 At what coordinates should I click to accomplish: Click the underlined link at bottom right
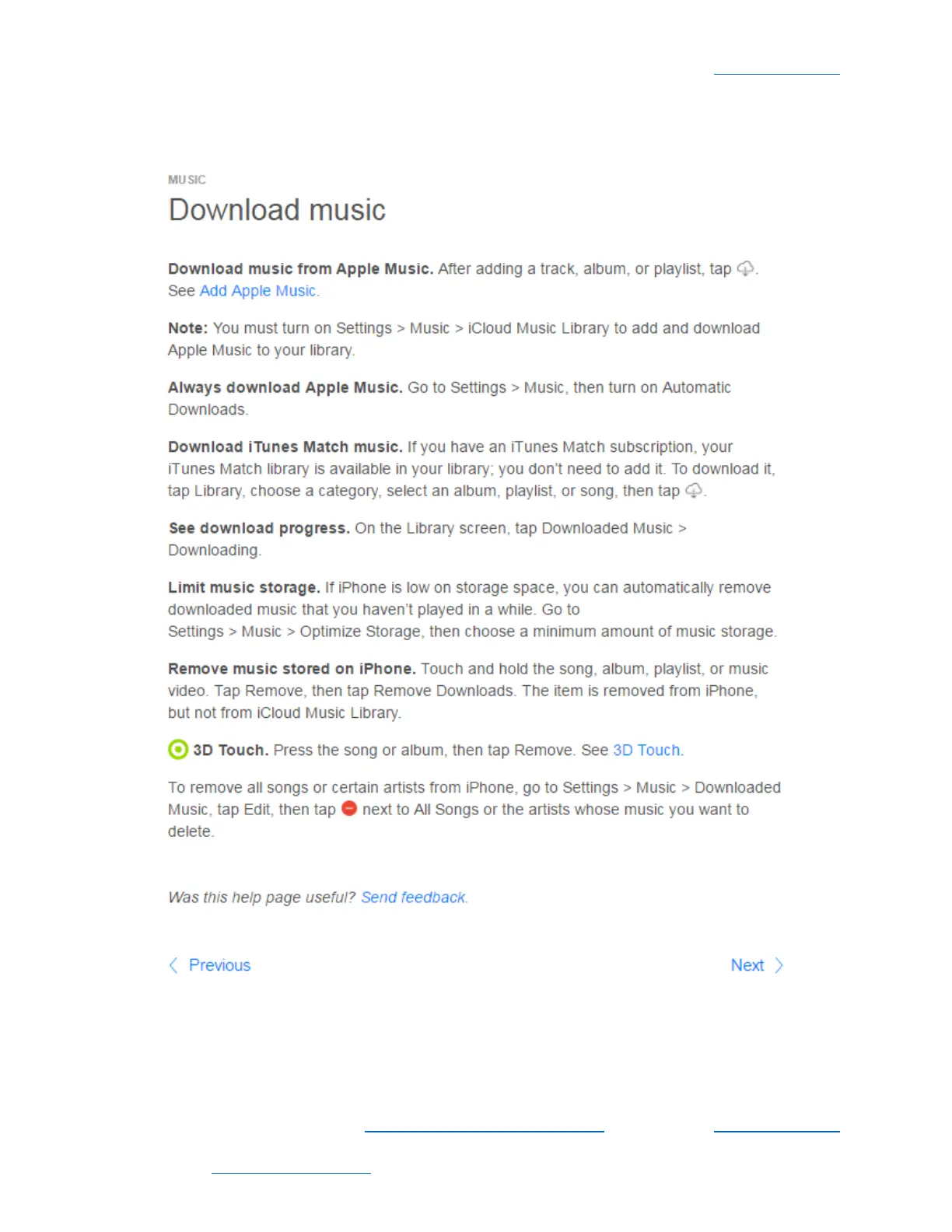(777, 1129)
